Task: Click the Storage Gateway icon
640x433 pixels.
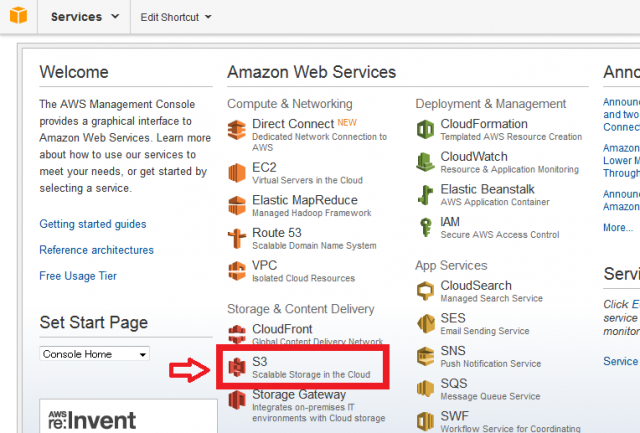Action: 237,400
